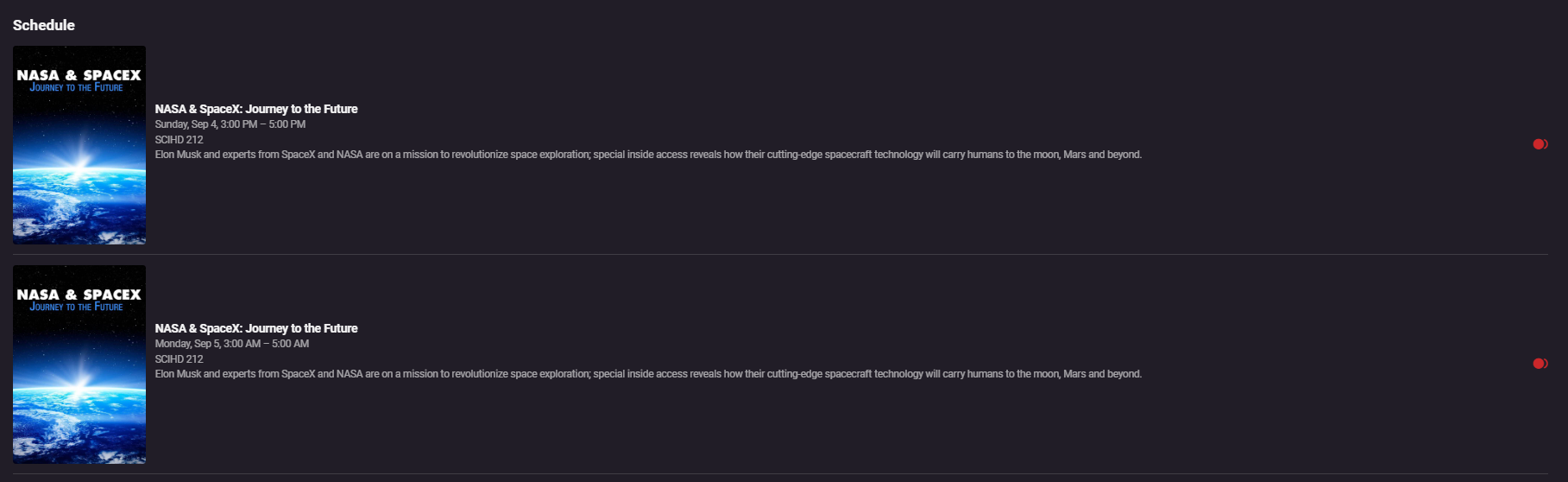Image resolution: width=1568 pixels, height=482 pixels.
Task: Open the poster for the Sep 4 airing
Action: coord(79,145)
